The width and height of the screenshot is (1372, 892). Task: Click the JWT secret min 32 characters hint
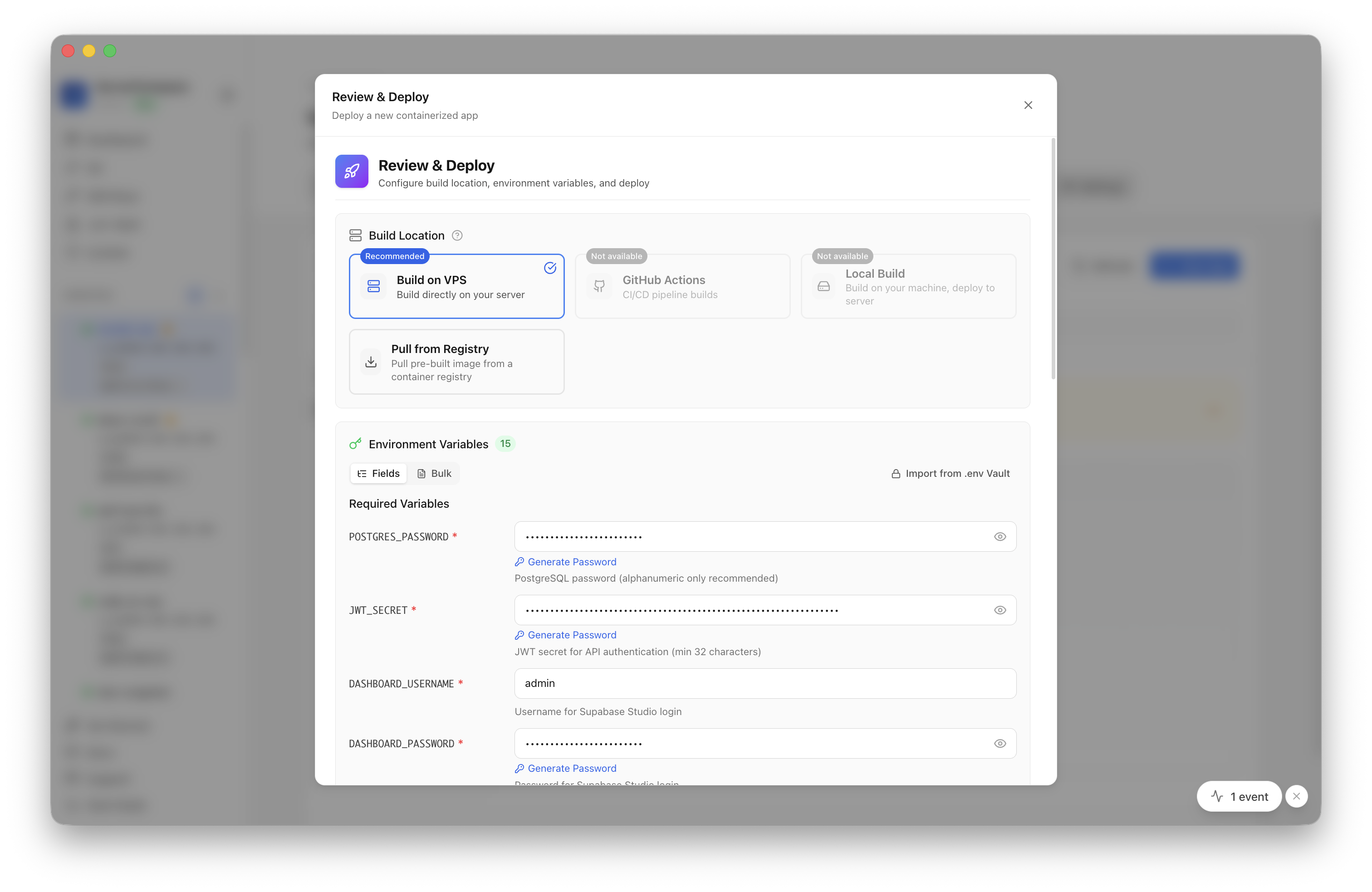[637, 652]
